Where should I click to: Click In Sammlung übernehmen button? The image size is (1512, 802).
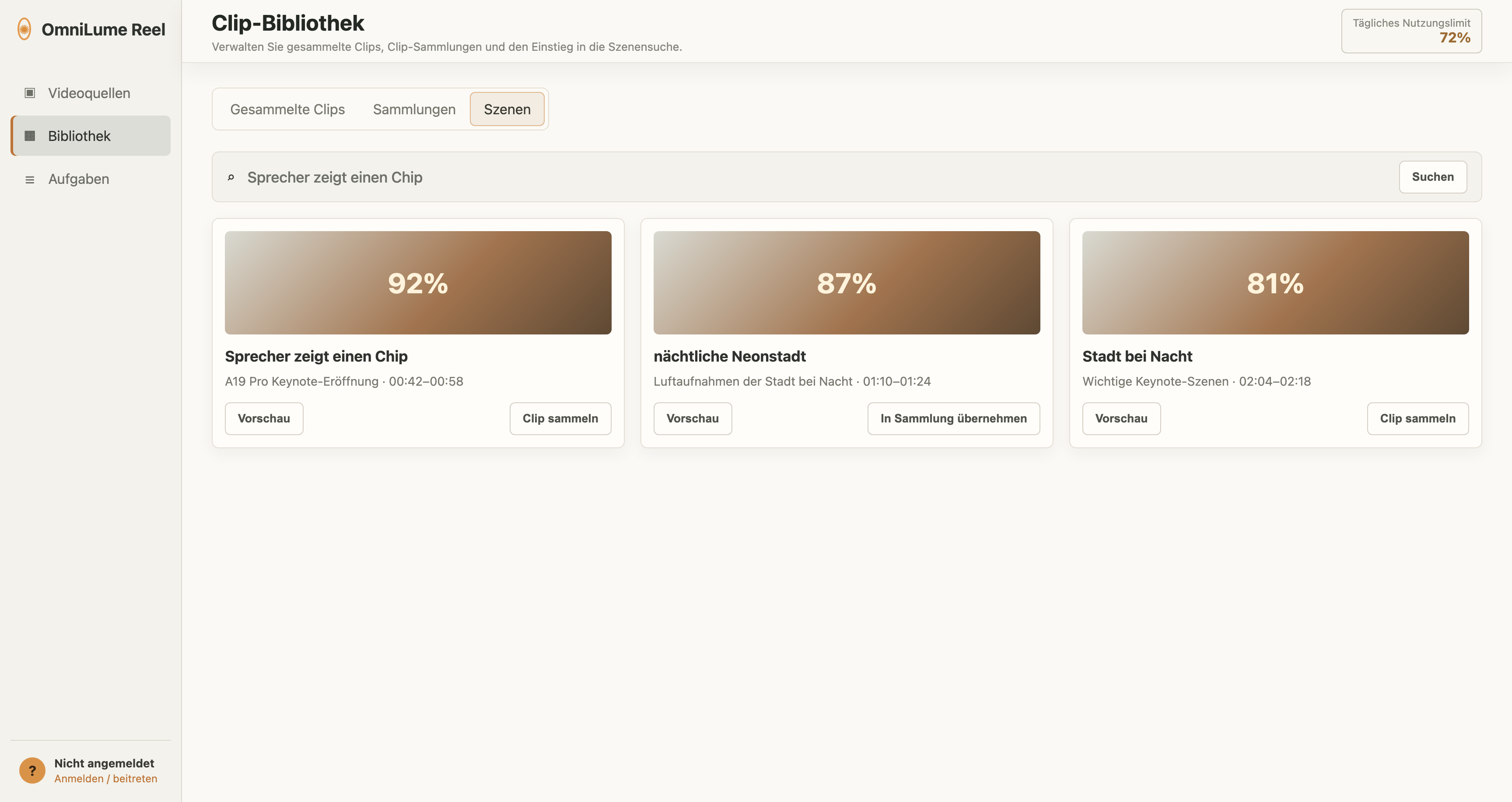point(954,419)
